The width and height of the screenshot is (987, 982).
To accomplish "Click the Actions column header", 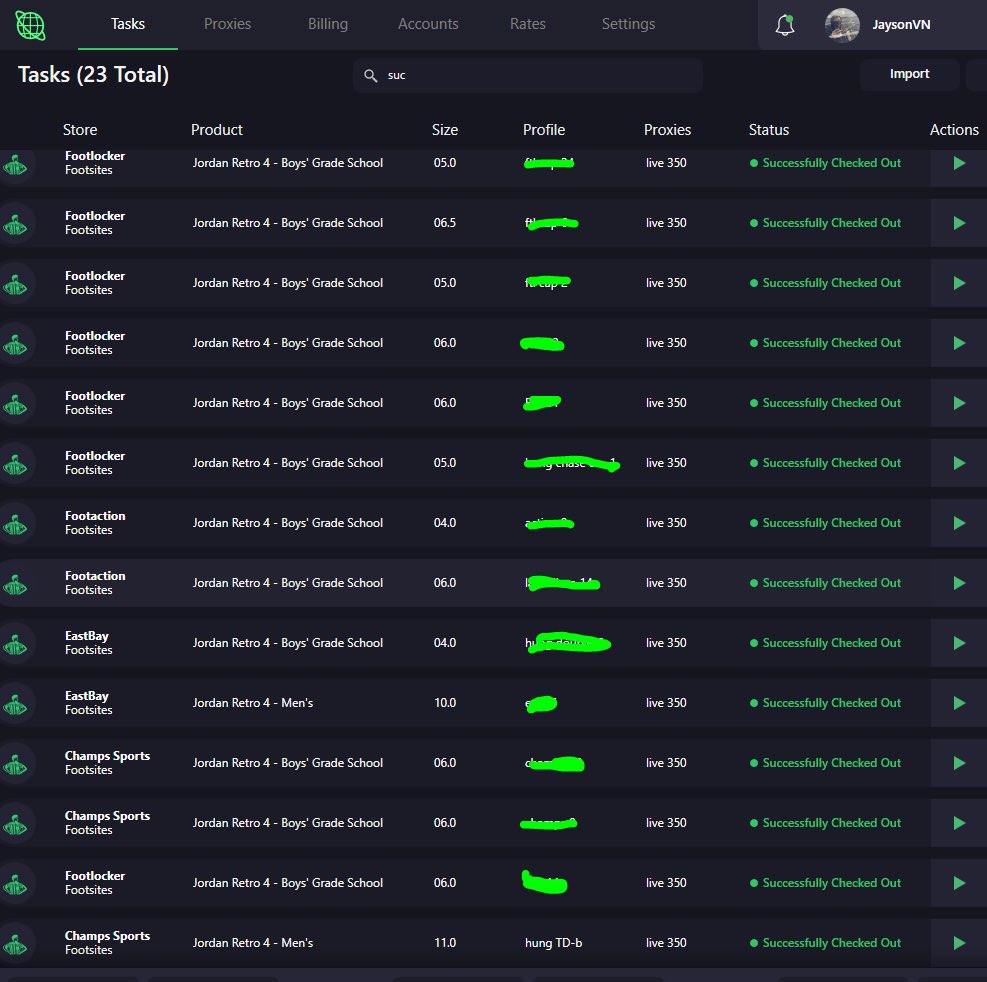I will pos(954,130).
